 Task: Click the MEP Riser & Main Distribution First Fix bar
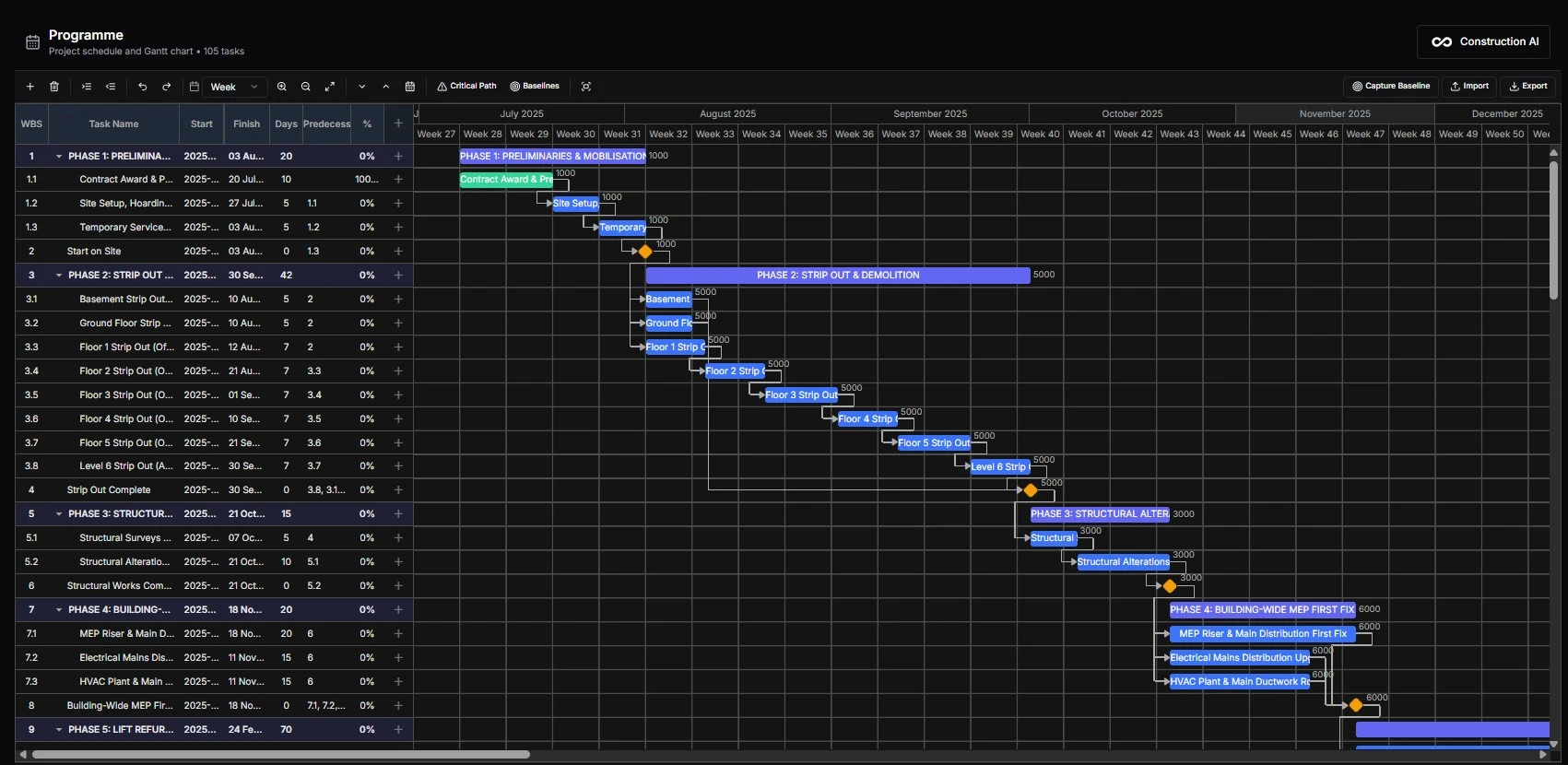pyautogui.click(x=1262, y=634)
